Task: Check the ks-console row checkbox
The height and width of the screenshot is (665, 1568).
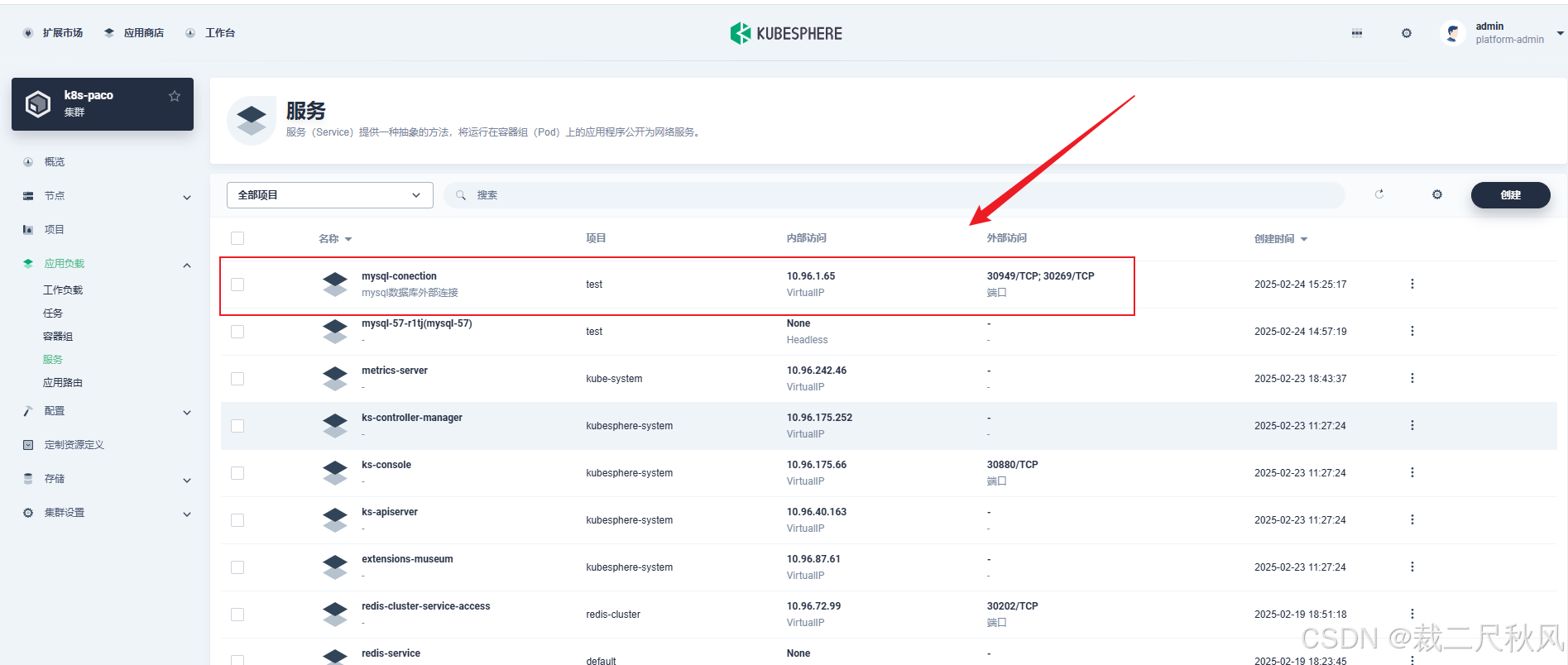Action: [x=237, y=473]
